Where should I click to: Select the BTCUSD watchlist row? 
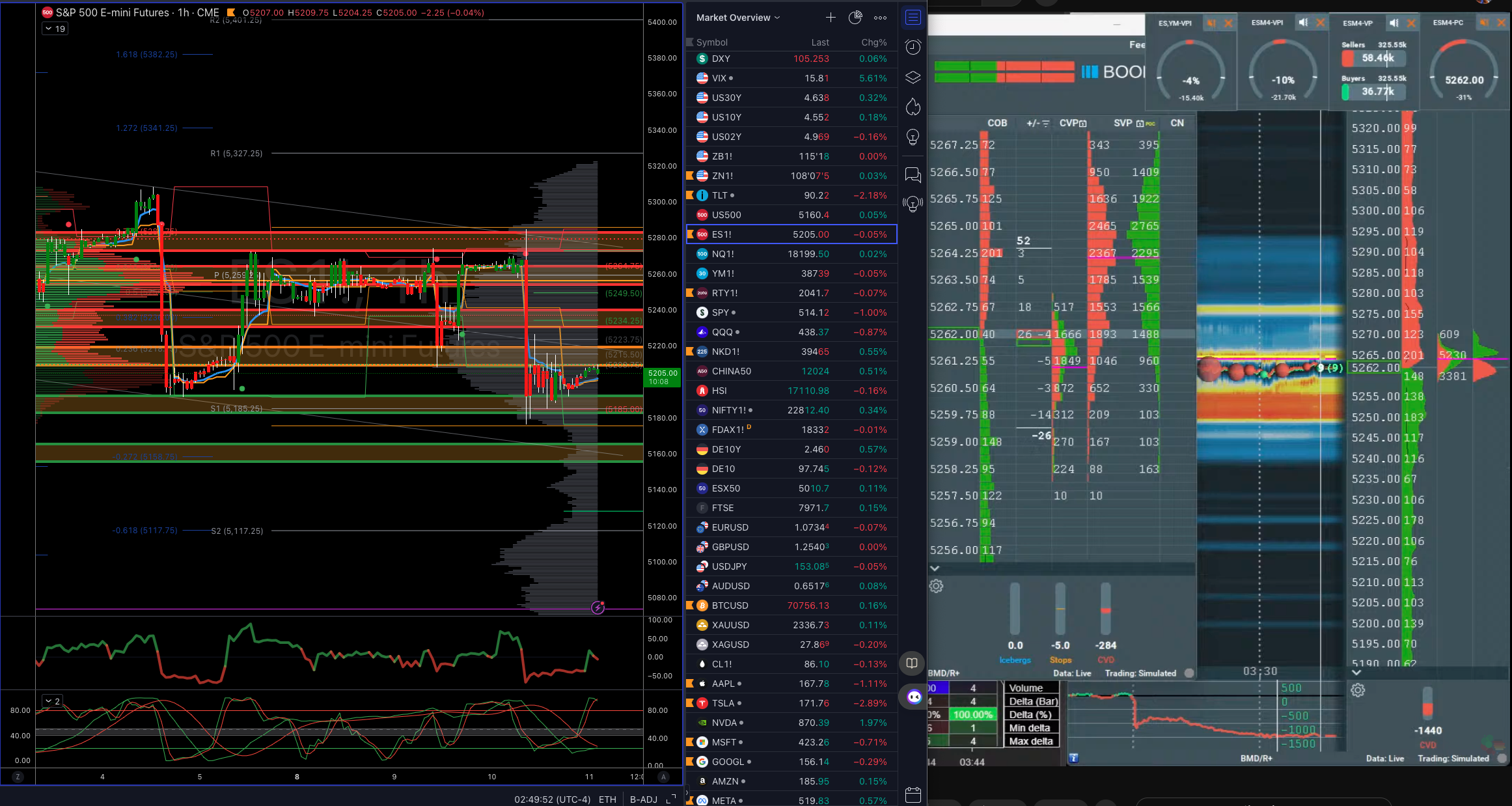(x=791, y=605)
